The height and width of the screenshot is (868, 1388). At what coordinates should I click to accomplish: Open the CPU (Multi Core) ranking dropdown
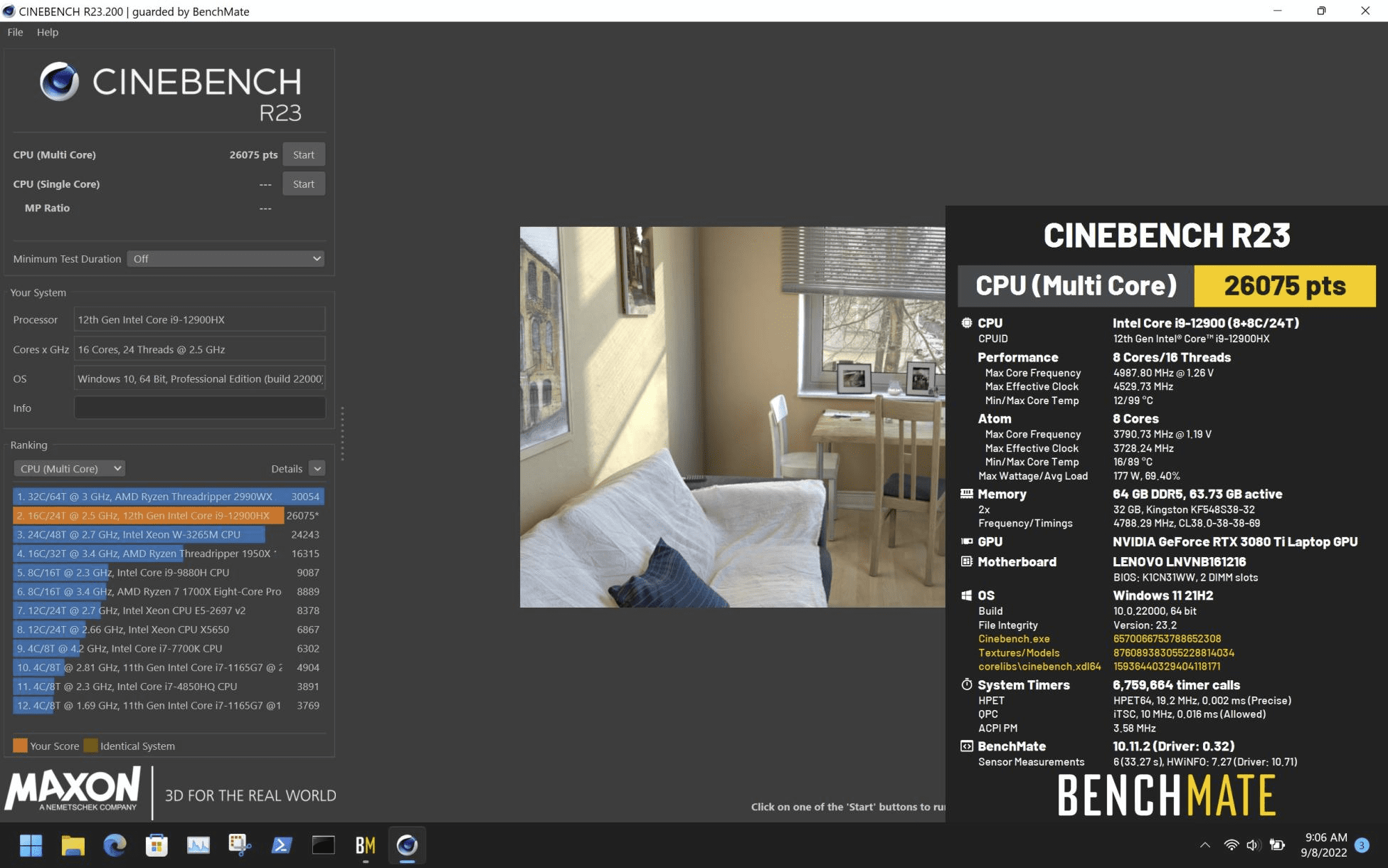point(70,468)
